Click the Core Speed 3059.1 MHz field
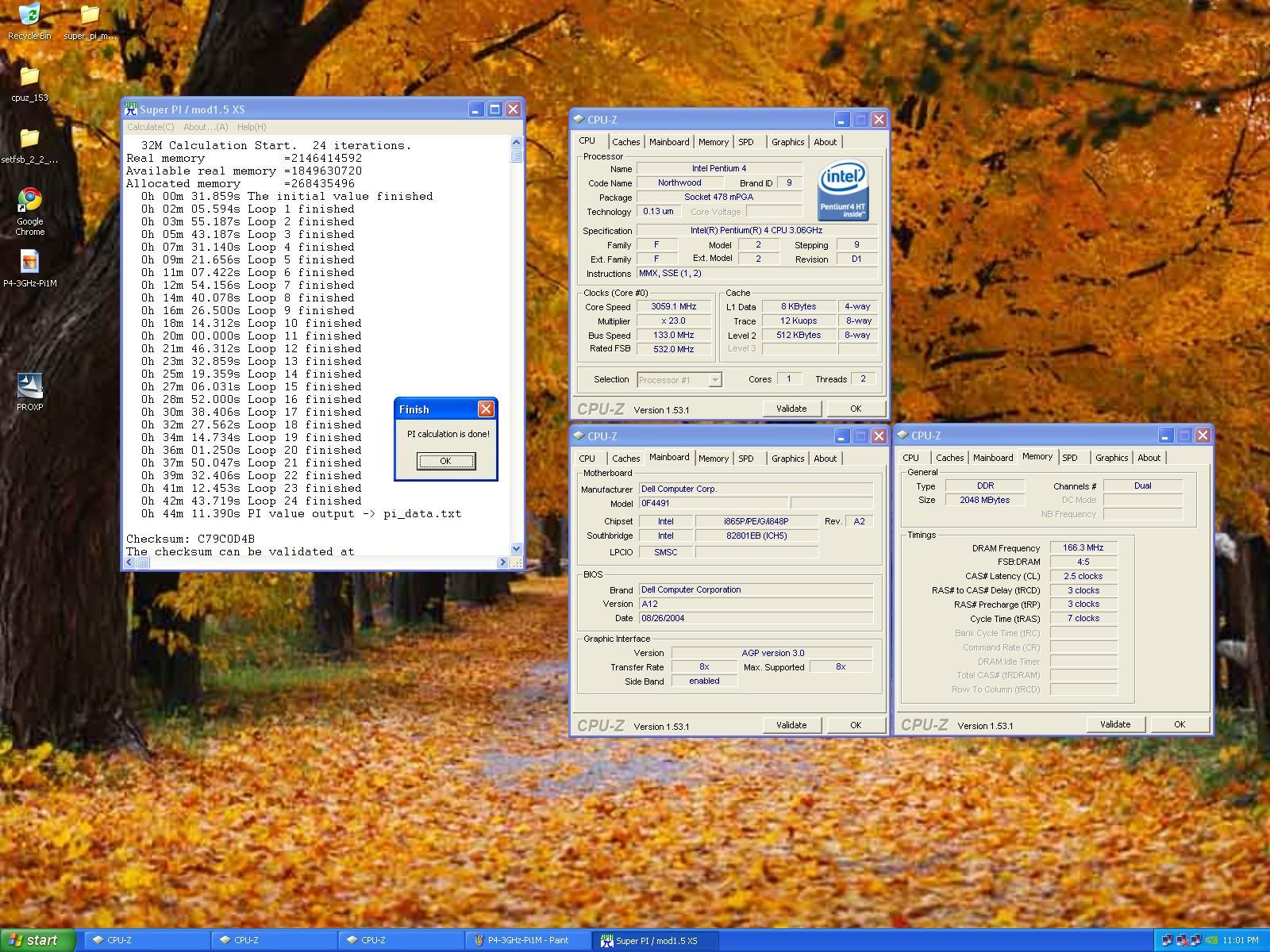 coord(673,307)
